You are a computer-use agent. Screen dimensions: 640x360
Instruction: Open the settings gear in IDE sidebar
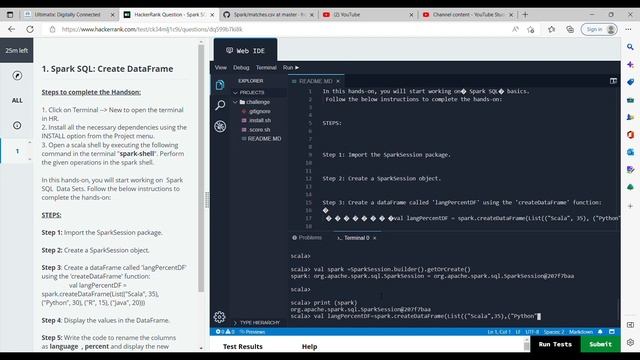[219, 317]
